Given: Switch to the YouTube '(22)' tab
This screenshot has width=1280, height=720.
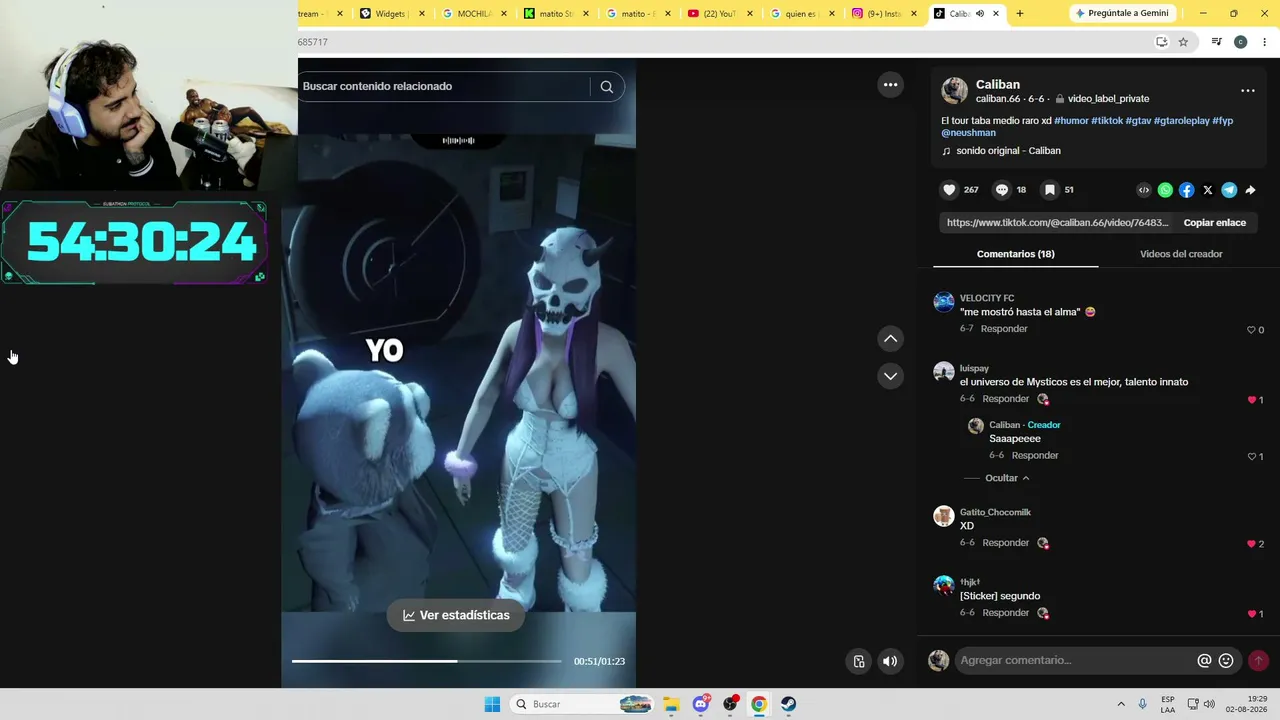Looking at the screenshot, I should coord(720,14).
